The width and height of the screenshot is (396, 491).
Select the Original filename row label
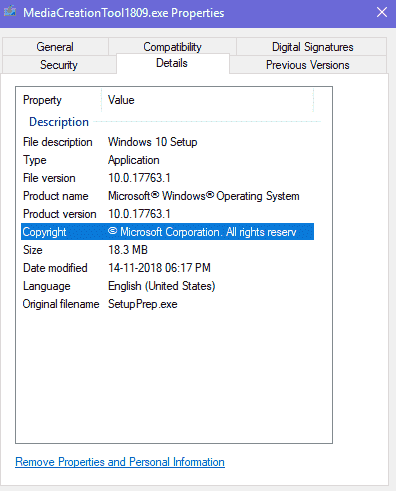tap(61, 304)
